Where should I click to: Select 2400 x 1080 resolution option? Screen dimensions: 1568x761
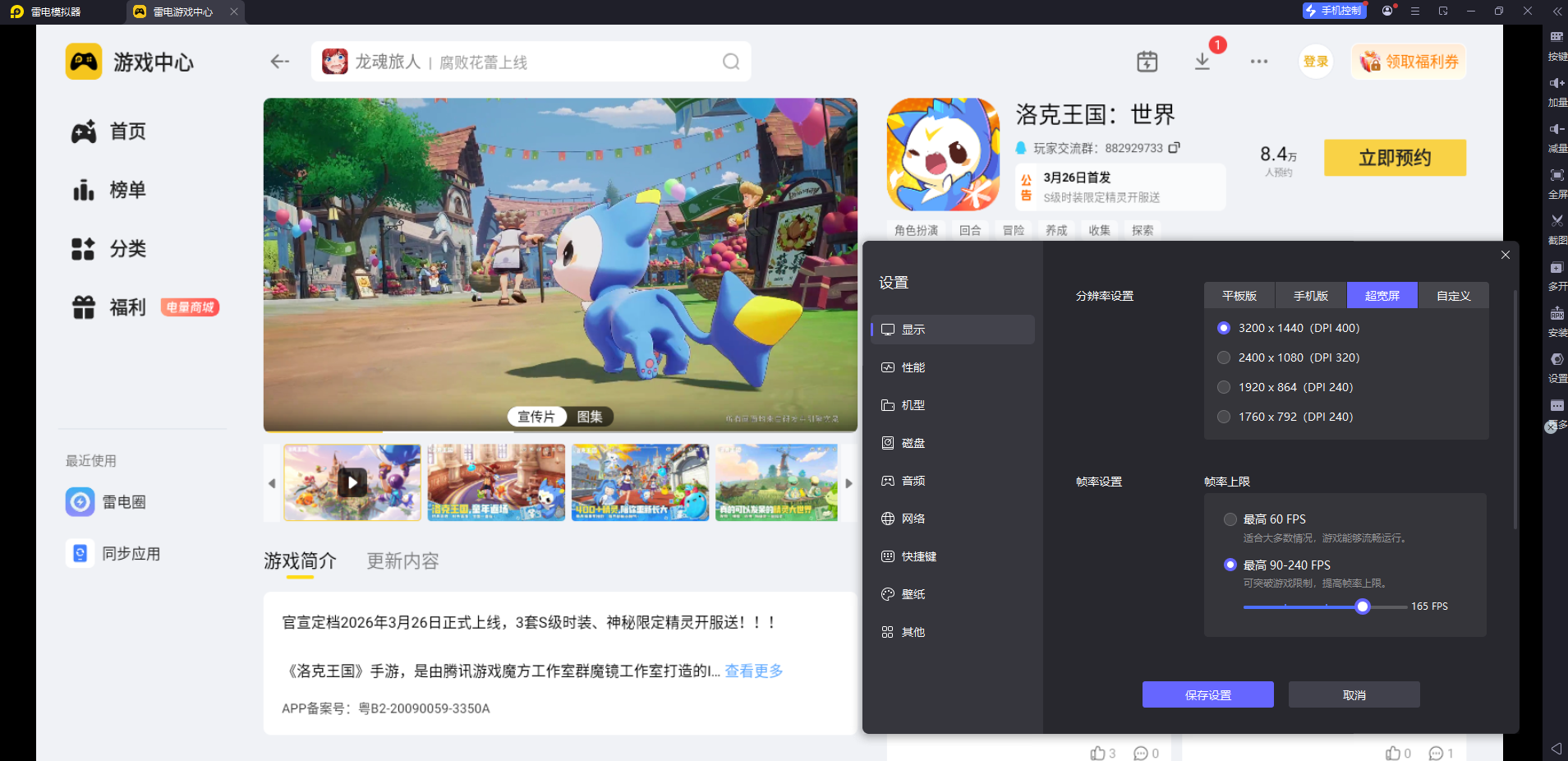click(1224, 357)
